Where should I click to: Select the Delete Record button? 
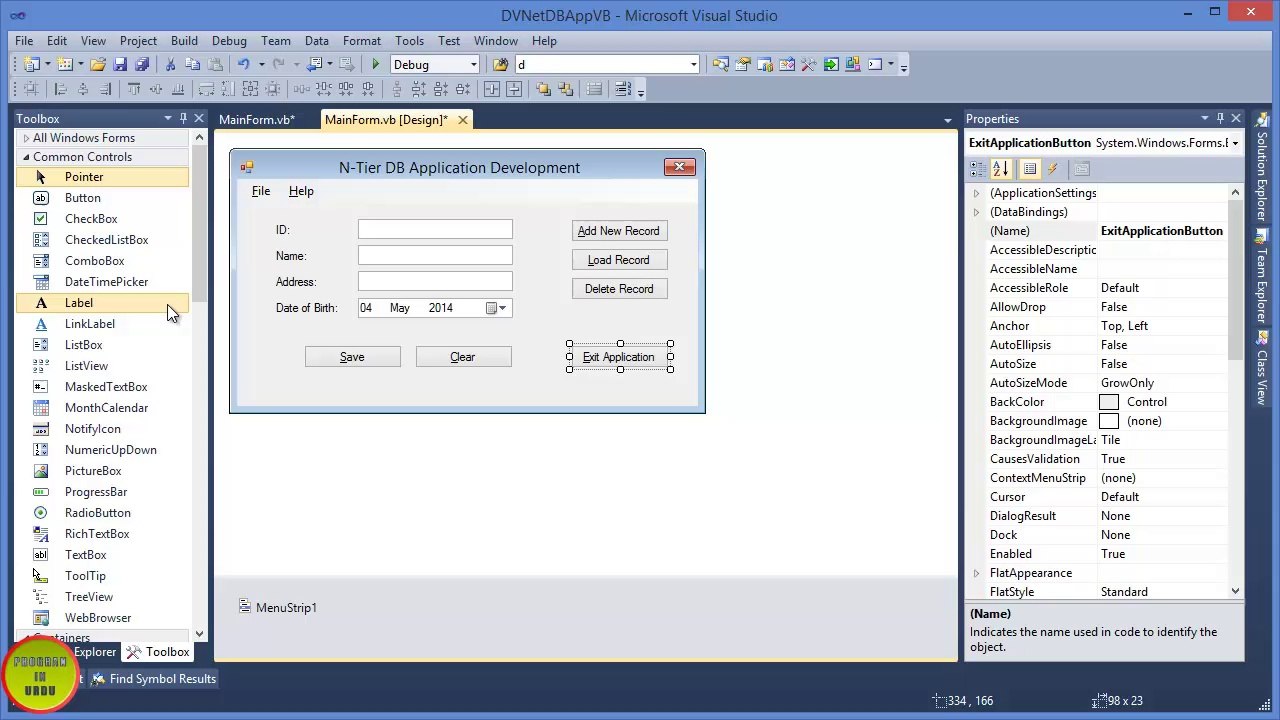click(x=619, y=289)
